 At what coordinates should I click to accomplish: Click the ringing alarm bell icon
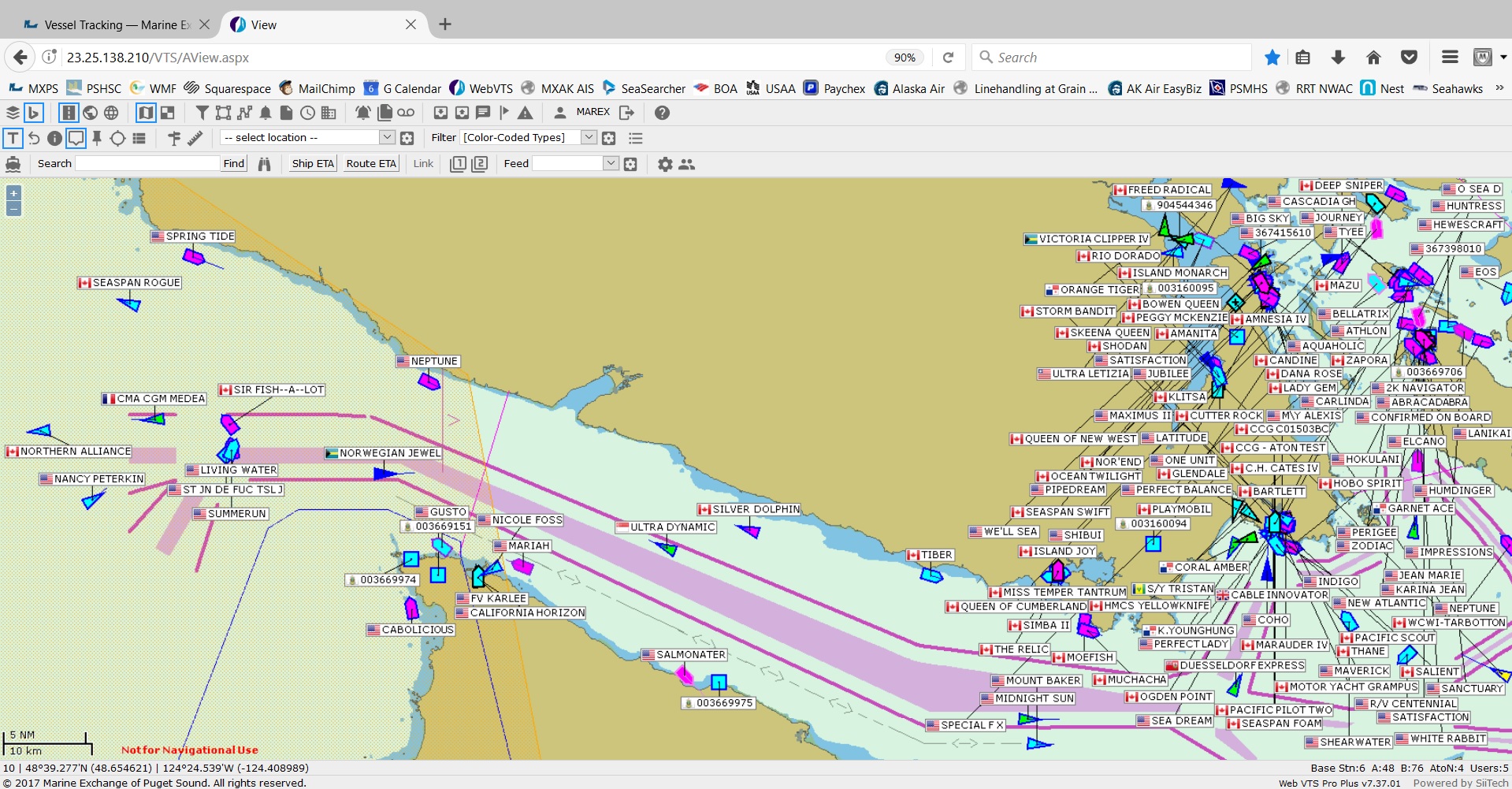363,113
